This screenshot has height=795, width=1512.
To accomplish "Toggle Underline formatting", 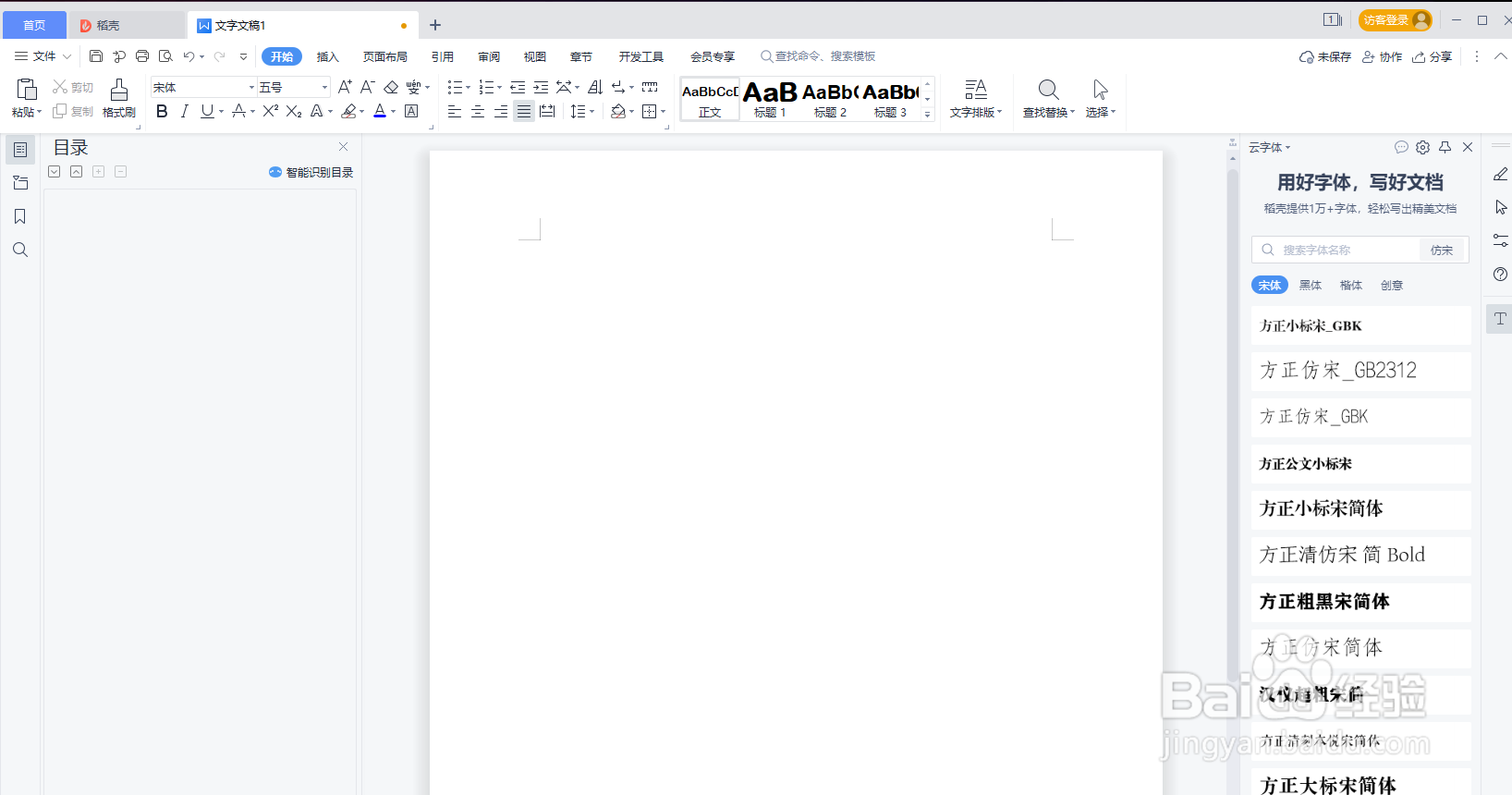I will click(207, 111).
